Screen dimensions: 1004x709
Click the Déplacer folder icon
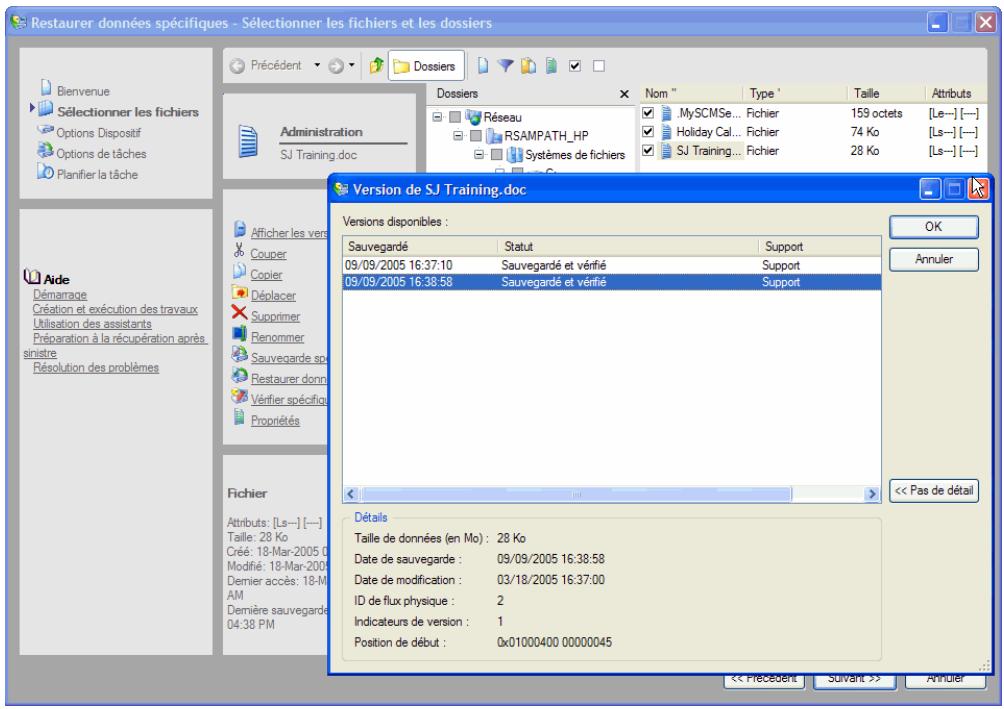click(239, 293)
